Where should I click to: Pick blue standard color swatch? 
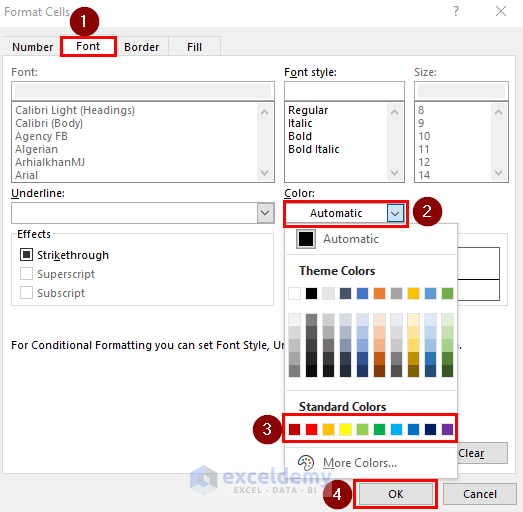(x=414, y=429)
